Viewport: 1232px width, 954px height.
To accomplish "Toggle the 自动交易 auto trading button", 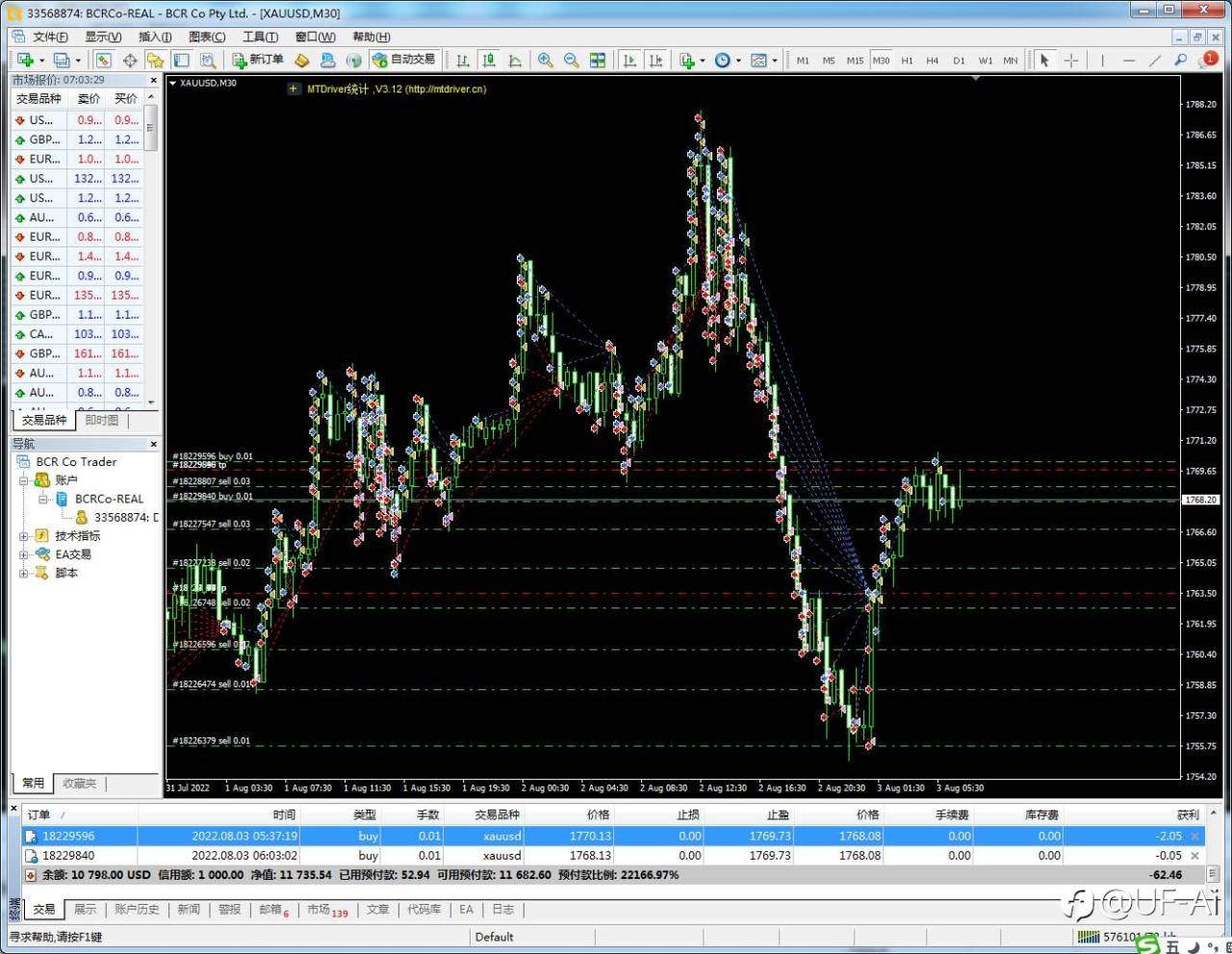I will tap(405, 60).
